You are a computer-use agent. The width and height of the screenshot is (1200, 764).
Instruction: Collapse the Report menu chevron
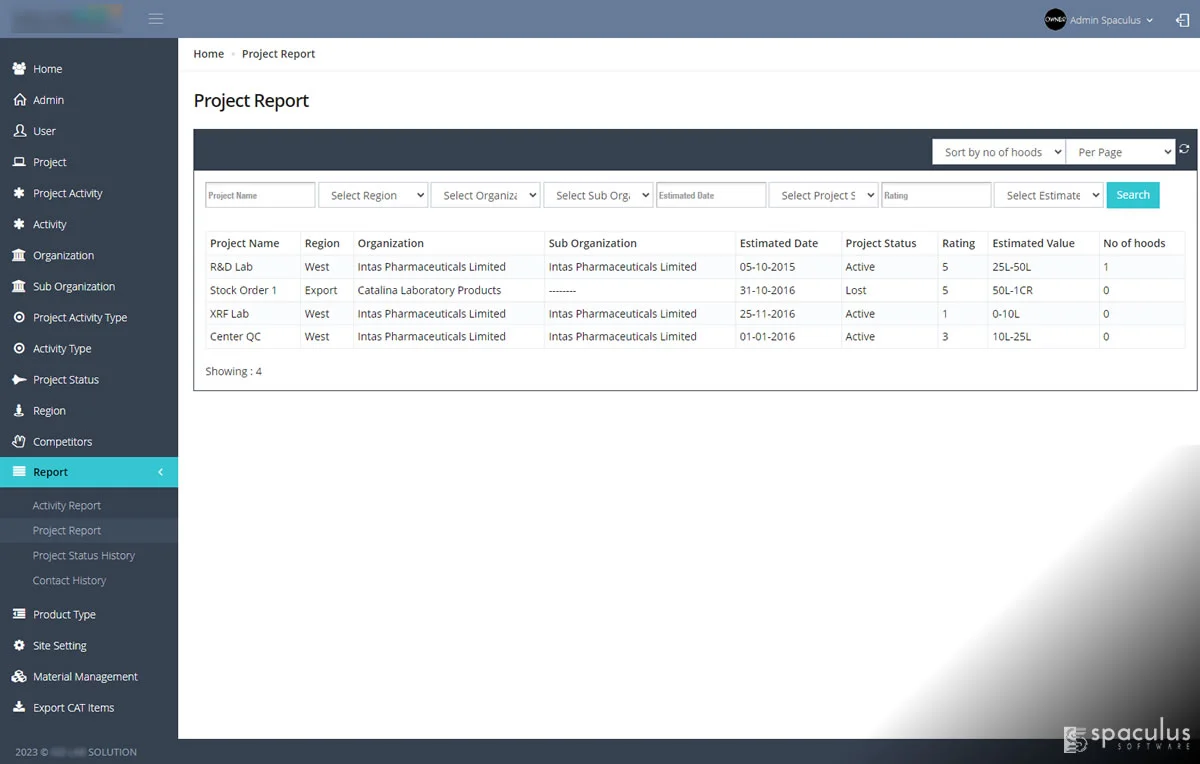[160, 472]
